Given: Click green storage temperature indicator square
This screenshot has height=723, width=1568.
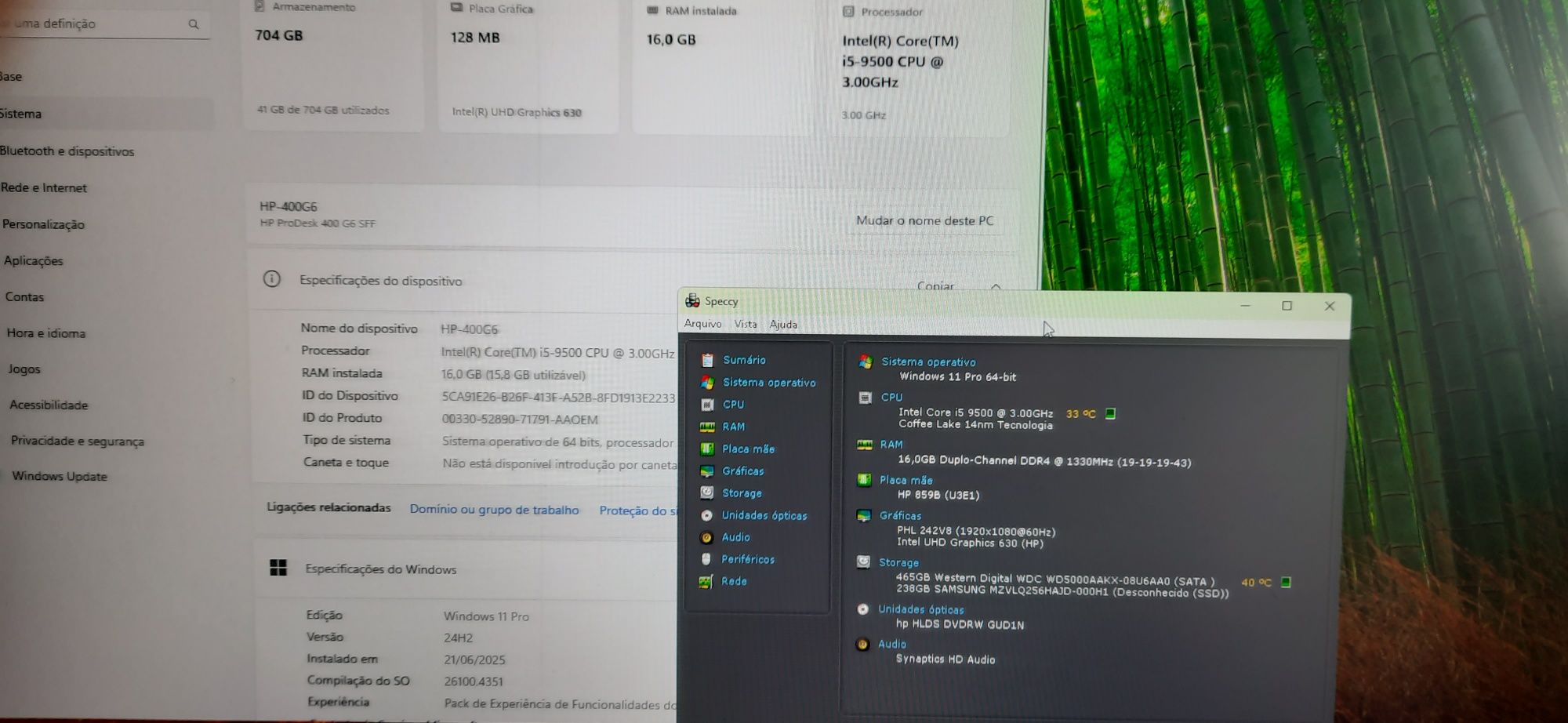Looking at the screenshot, I should [1286, 582].
